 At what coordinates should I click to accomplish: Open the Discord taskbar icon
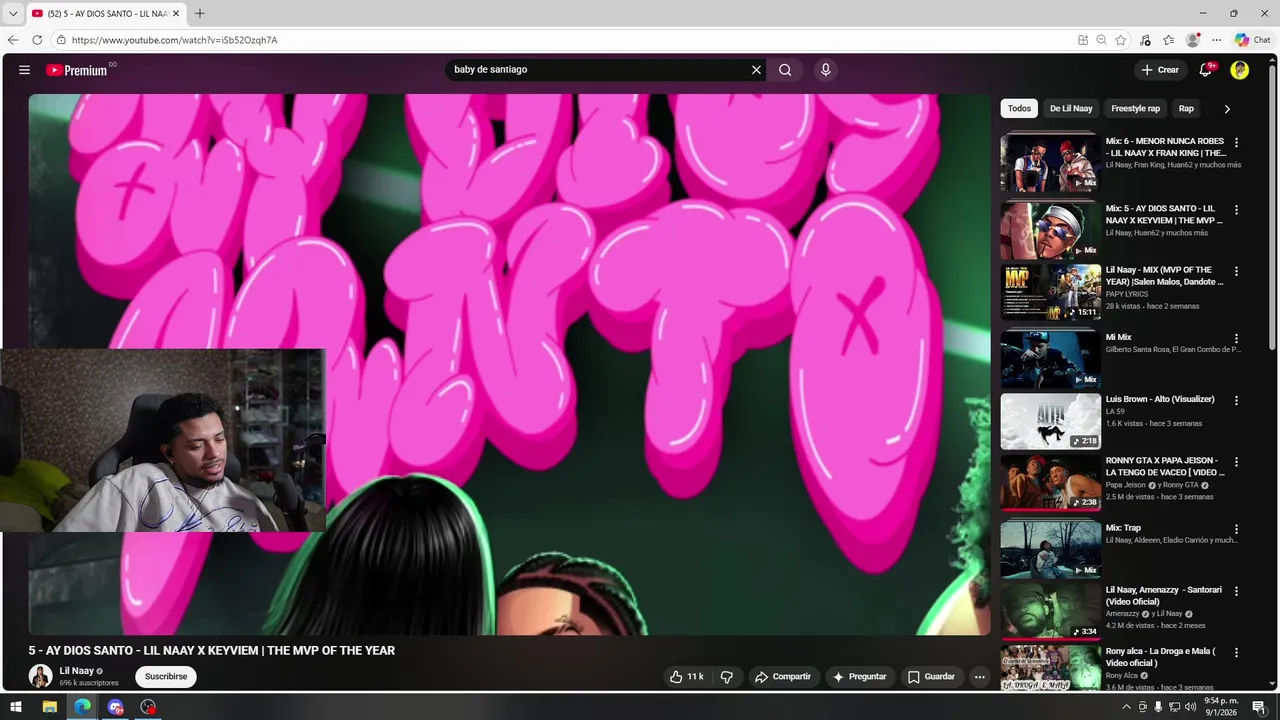click(116, 707)
